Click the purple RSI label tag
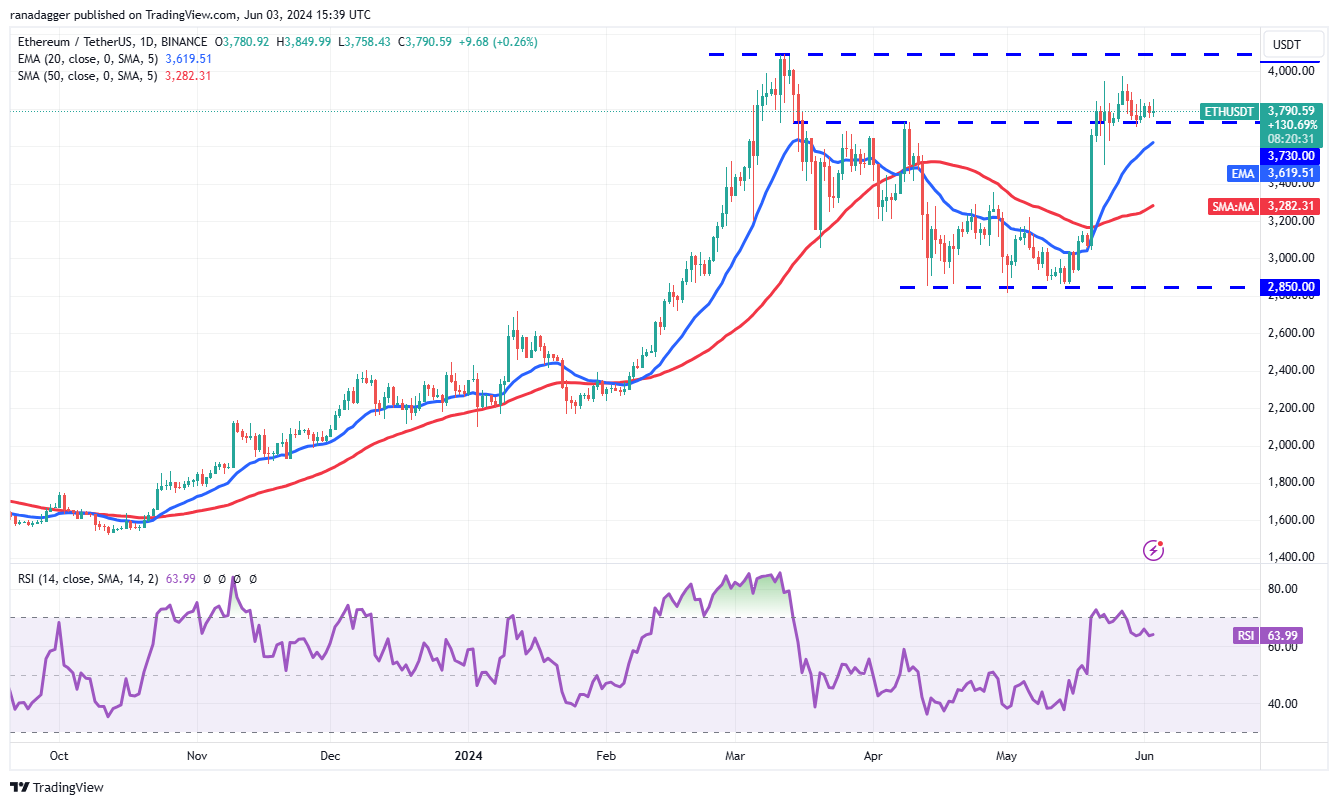 (1245, 635)
